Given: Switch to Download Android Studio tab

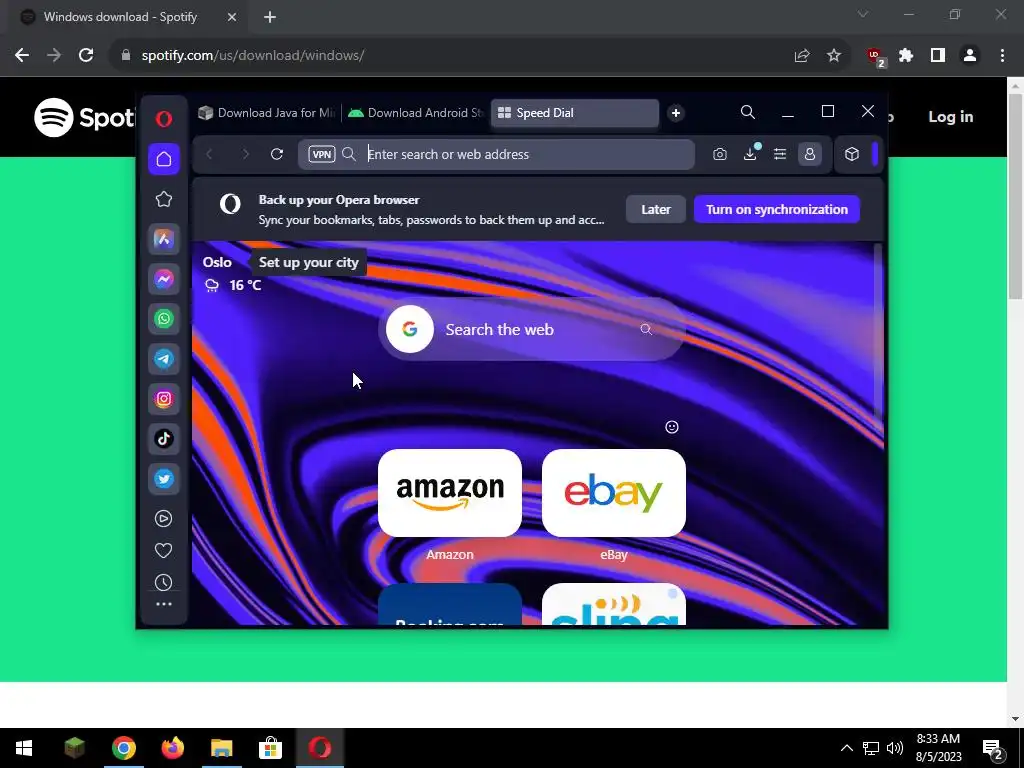Looking at the screenshot, I should click(415, 113).
